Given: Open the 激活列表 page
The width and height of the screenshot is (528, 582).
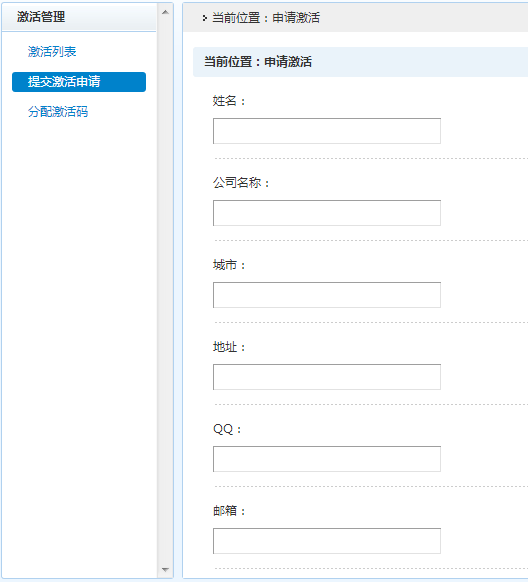Looking at the screenshot, I should (52, 52).
